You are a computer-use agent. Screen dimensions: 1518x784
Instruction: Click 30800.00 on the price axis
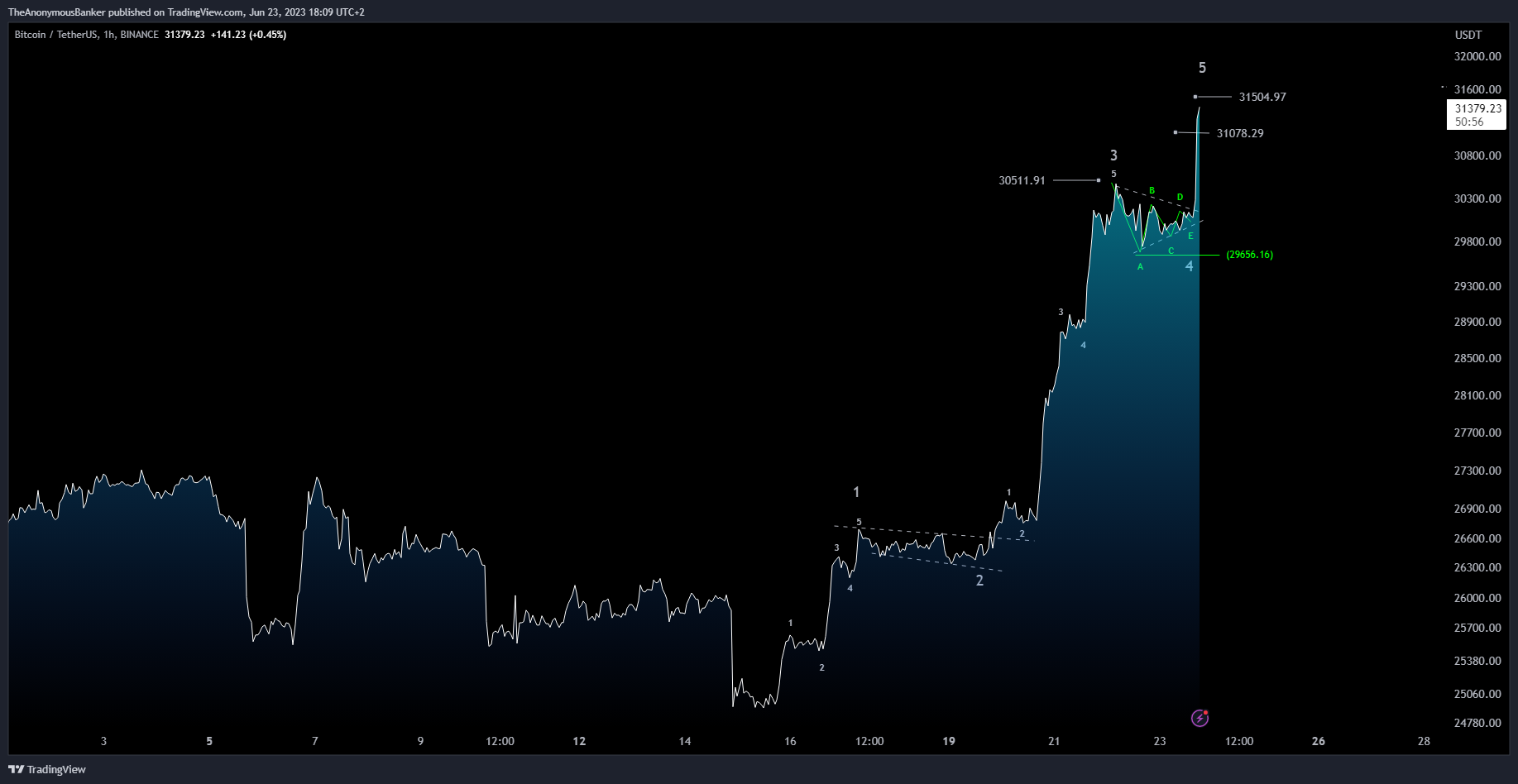pos(1477,155)
